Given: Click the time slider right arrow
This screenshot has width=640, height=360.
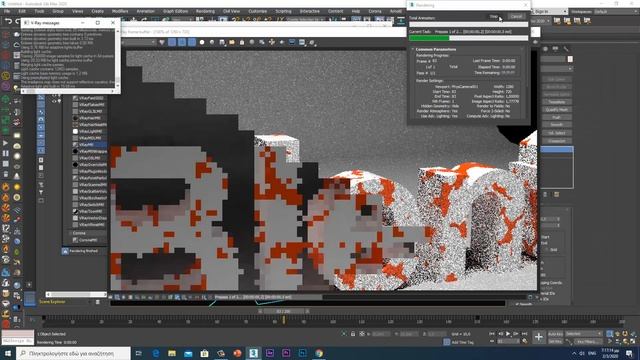Looking at the screenshot, I should 308,311.
